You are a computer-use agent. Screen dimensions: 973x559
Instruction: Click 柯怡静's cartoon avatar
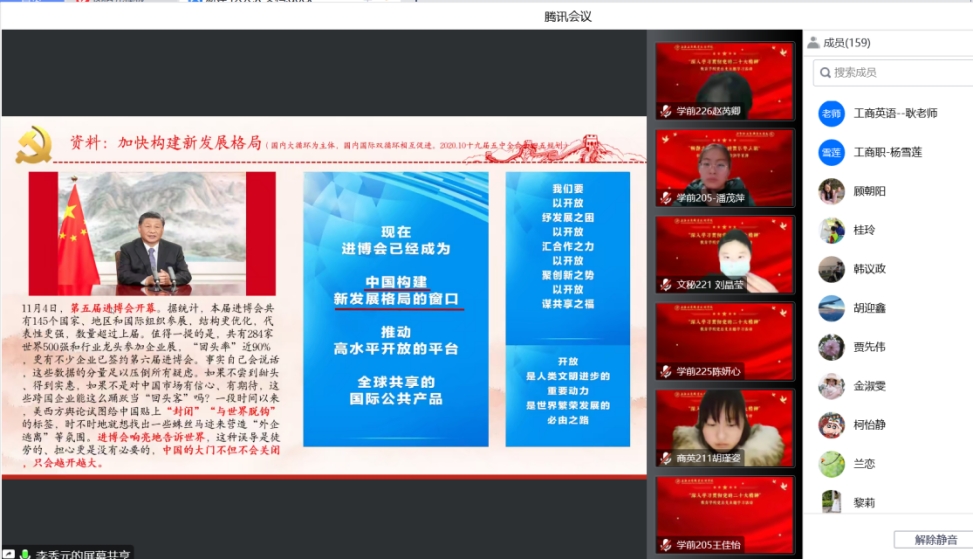[831, 425]
